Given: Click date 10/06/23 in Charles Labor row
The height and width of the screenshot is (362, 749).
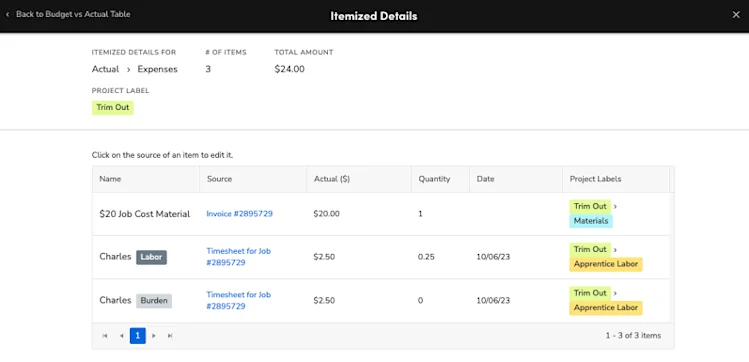Looking at the screenshot, I should point(493,257).
